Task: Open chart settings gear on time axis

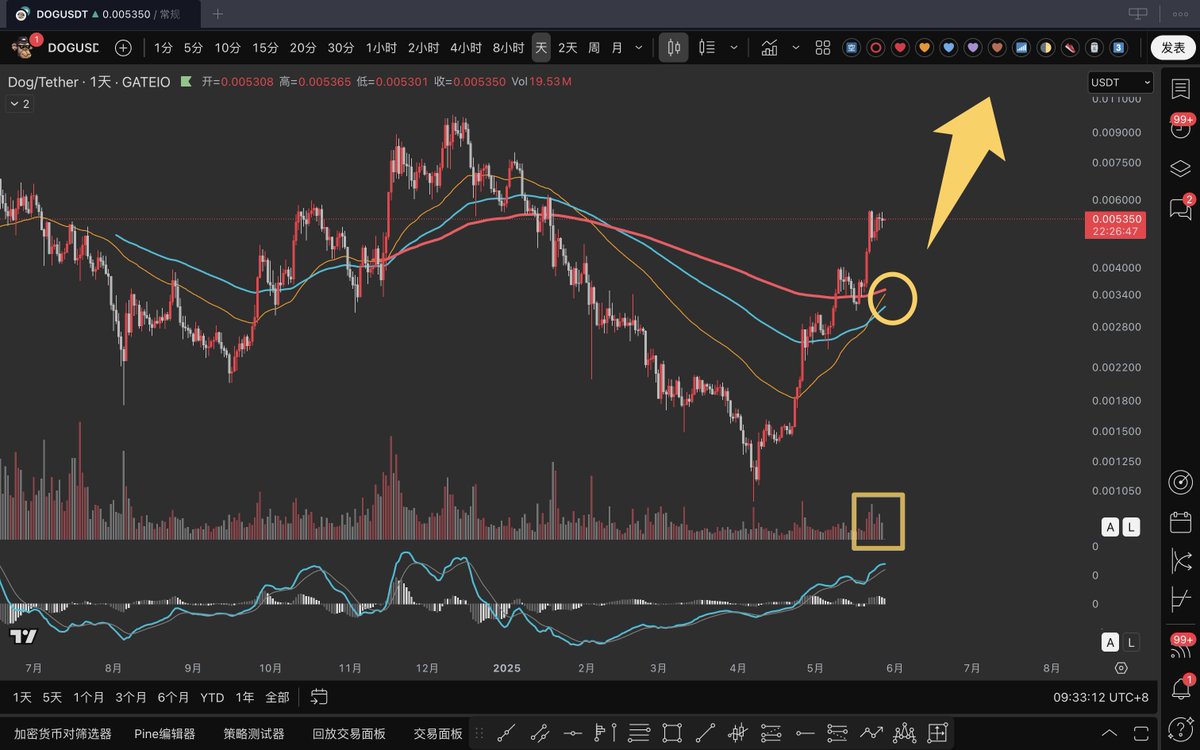Action: (1121, 667)
